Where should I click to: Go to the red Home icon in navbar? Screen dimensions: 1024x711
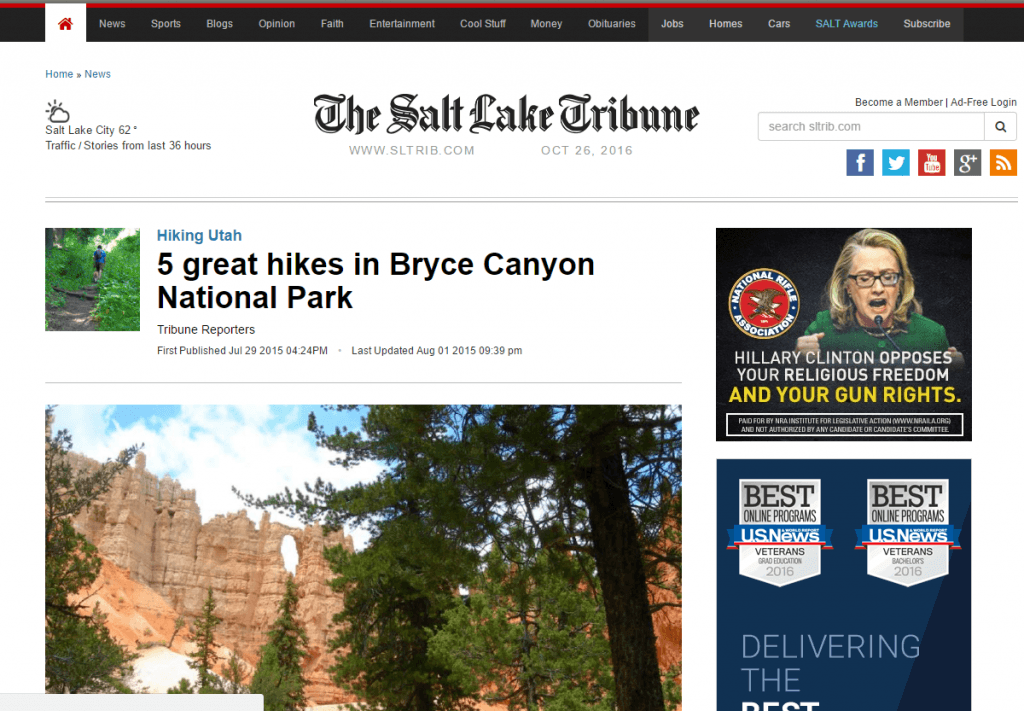tap(65, 24)
